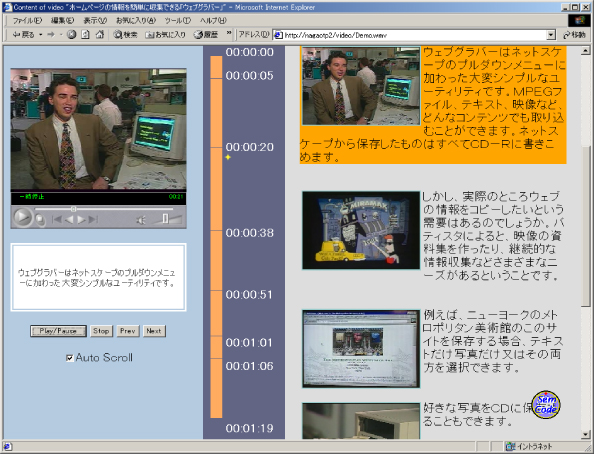
Task: Jump to timeline timestamp 00:00:51
Action: tap(249, 294)
